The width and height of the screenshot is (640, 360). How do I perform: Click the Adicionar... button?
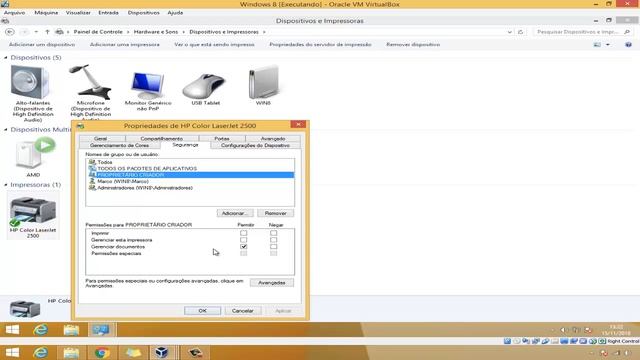pos(235,213)
